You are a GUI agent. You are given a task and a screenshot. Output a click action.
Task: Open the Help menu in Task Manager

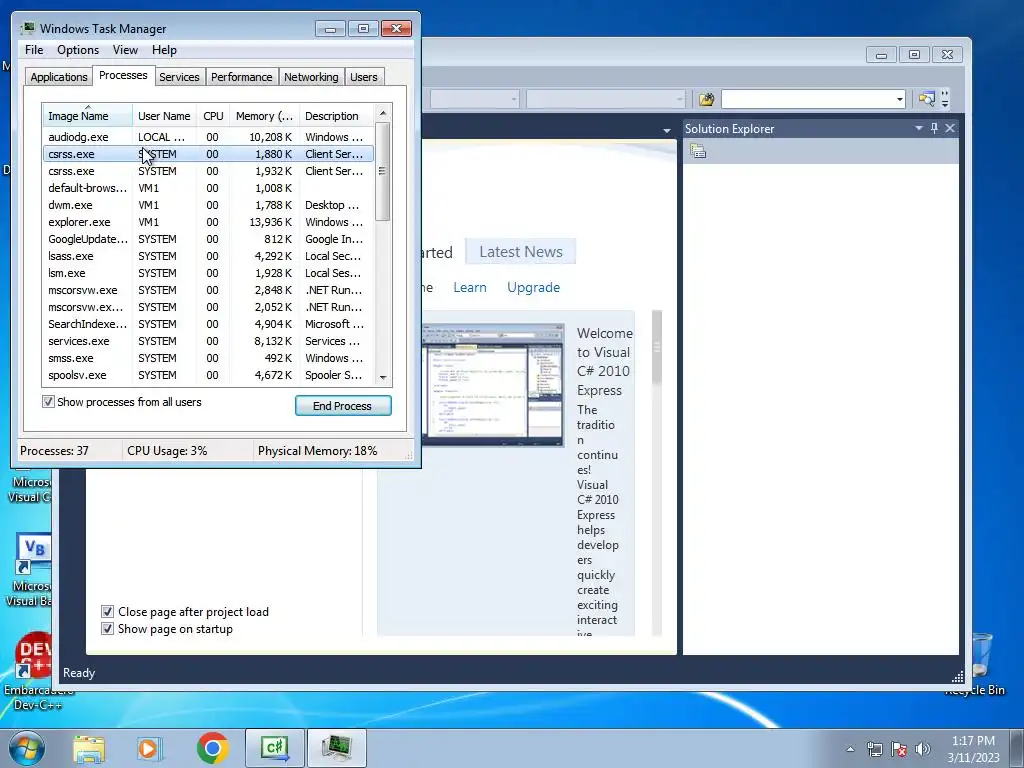click(164, 50)
